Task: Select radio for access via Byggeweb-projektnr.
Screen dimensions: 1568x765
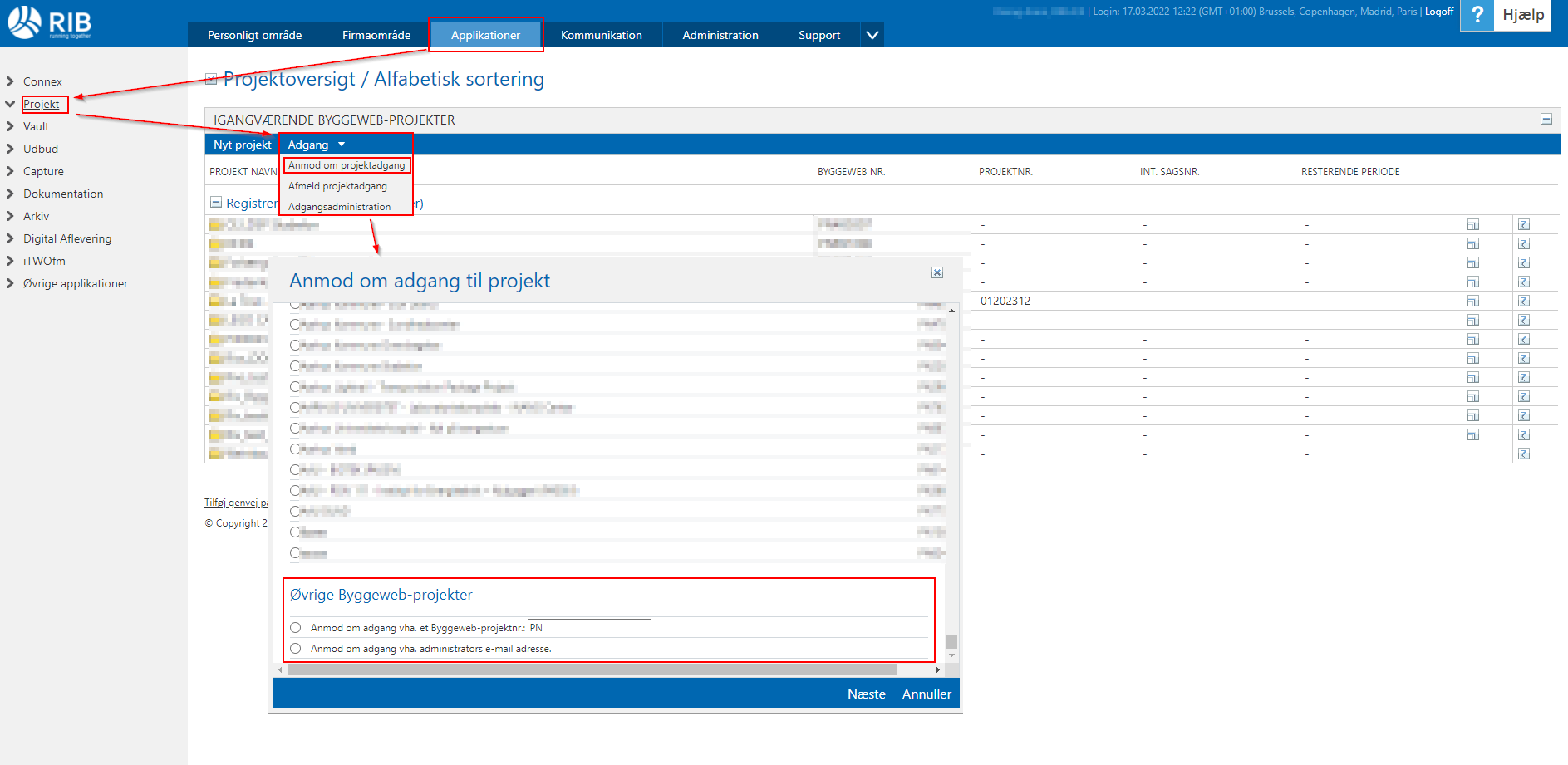Action: pos(295,628)
